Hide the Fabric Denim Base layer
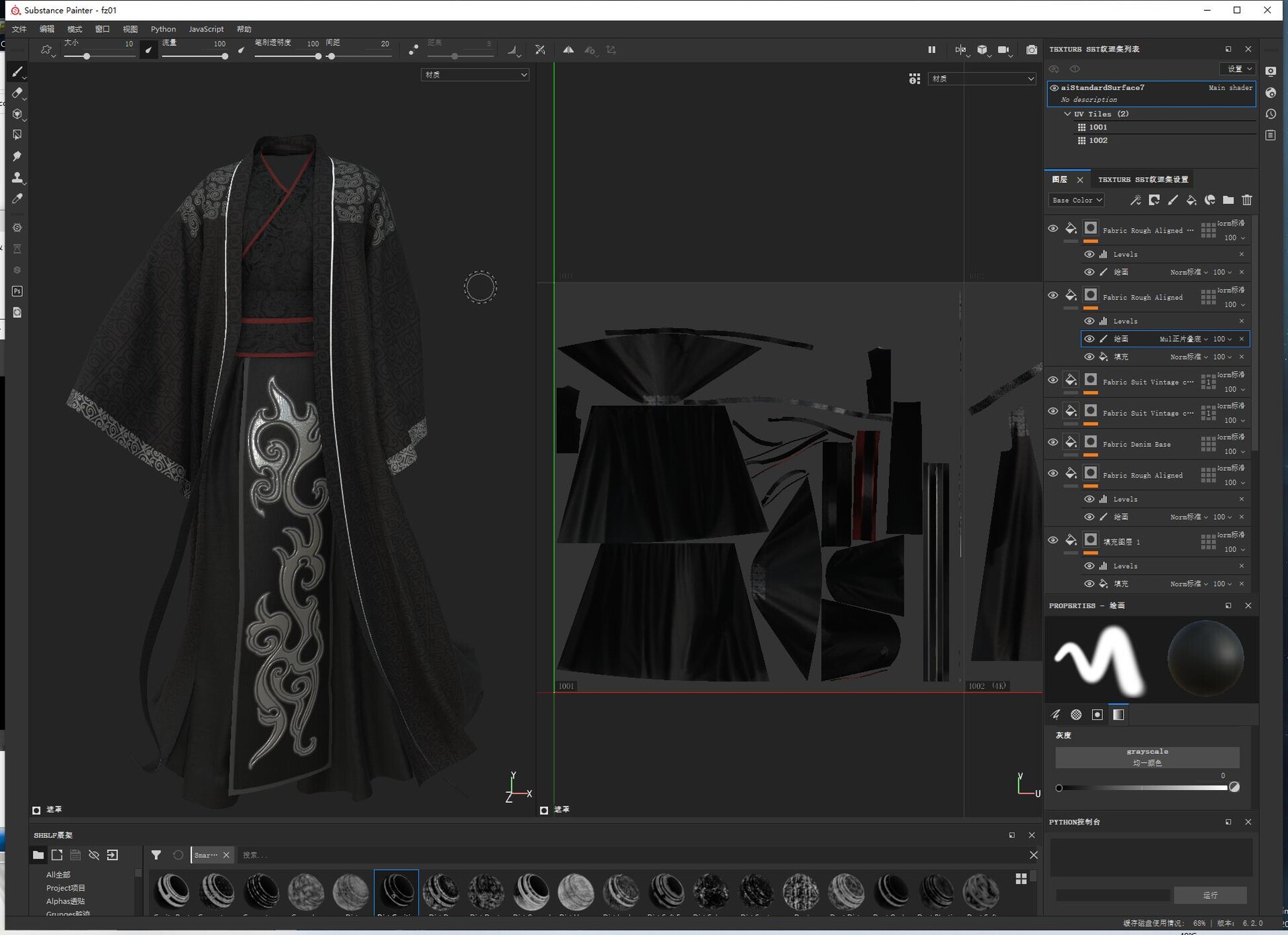The image size is (1288, 935). (x=1053, y=442)
